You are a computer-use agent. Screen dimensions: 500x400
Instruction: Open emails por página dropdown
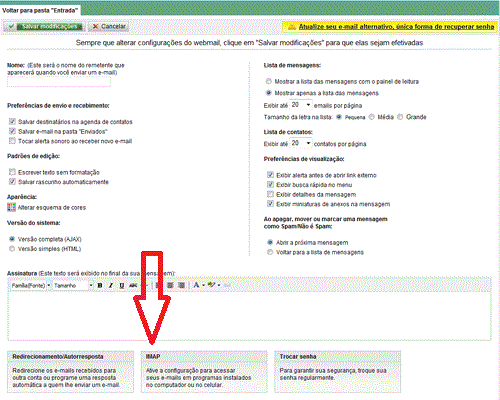(x=301, y=105)
